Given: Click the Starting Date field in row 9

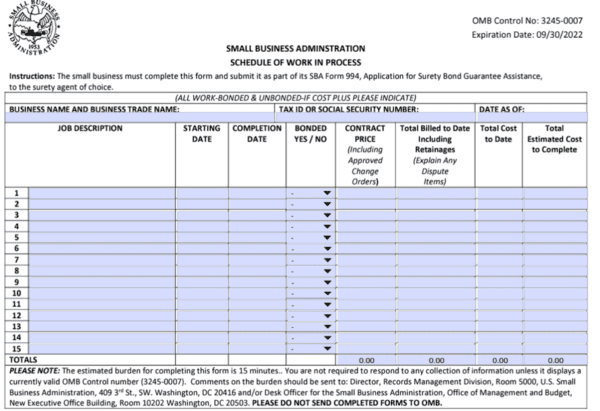Looking at the screenshot, I should click(x=202, y=282).
